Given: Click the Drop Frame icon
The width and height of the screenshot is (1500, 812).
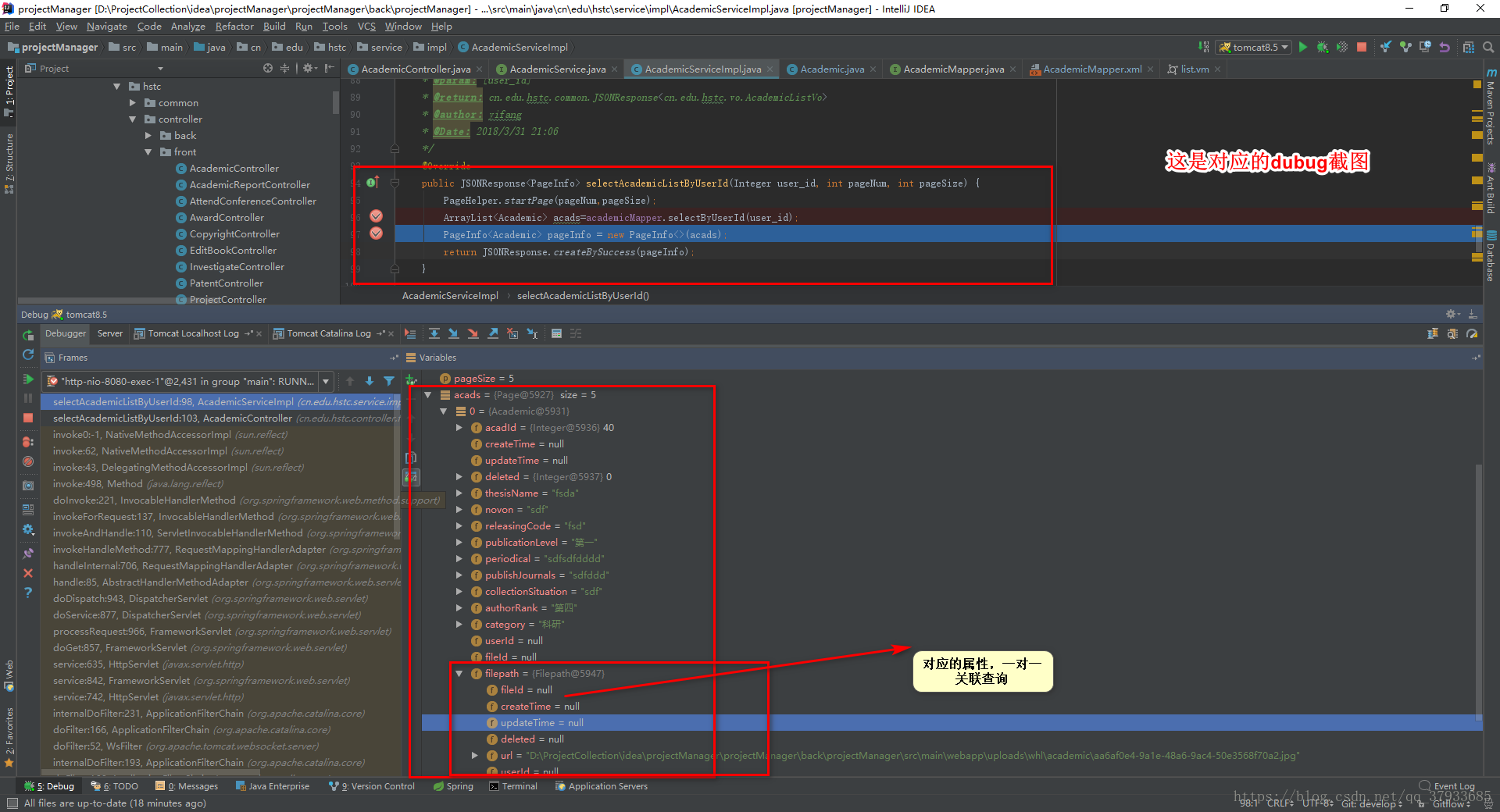Looking at the screenshot, I should pos(512,333).
